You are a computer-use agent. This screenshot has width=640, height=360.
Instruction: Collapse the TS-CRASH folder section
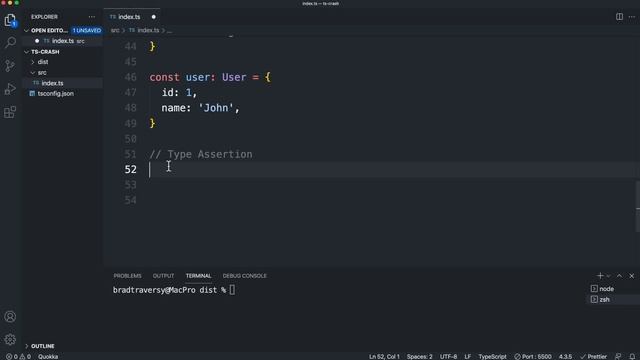coord(27,52)
